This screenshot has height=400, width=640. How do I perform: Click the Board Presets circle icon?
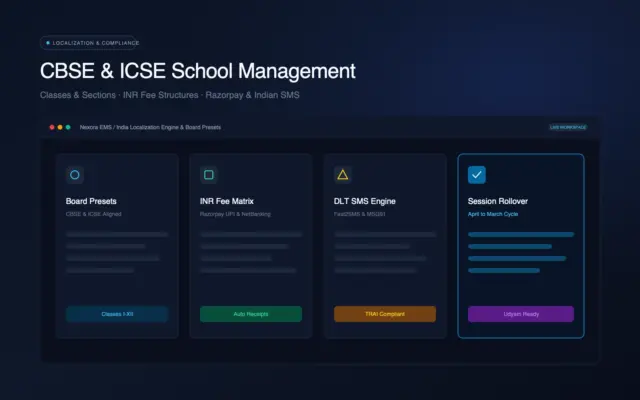point(75,175)
